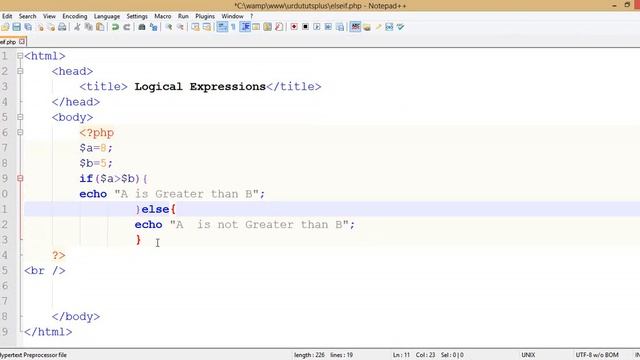Open a file with the Open toolbar icon
Screen dimensions: 640x360
click(x=5, y=27)
